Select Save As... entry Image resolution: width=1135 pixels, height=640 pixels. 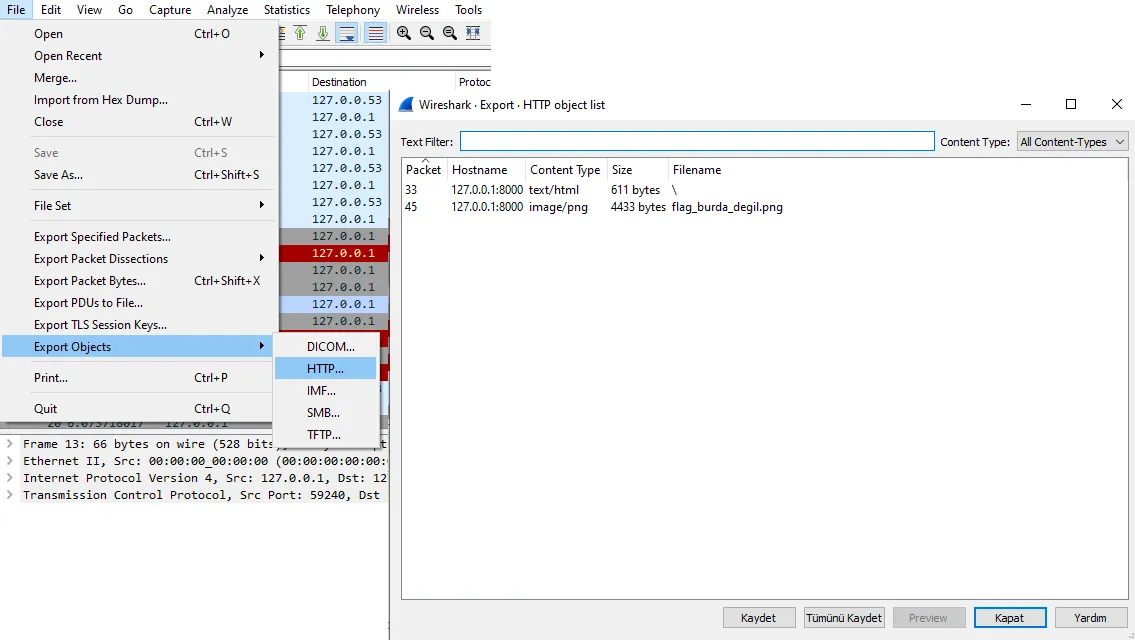pos(139,174)
